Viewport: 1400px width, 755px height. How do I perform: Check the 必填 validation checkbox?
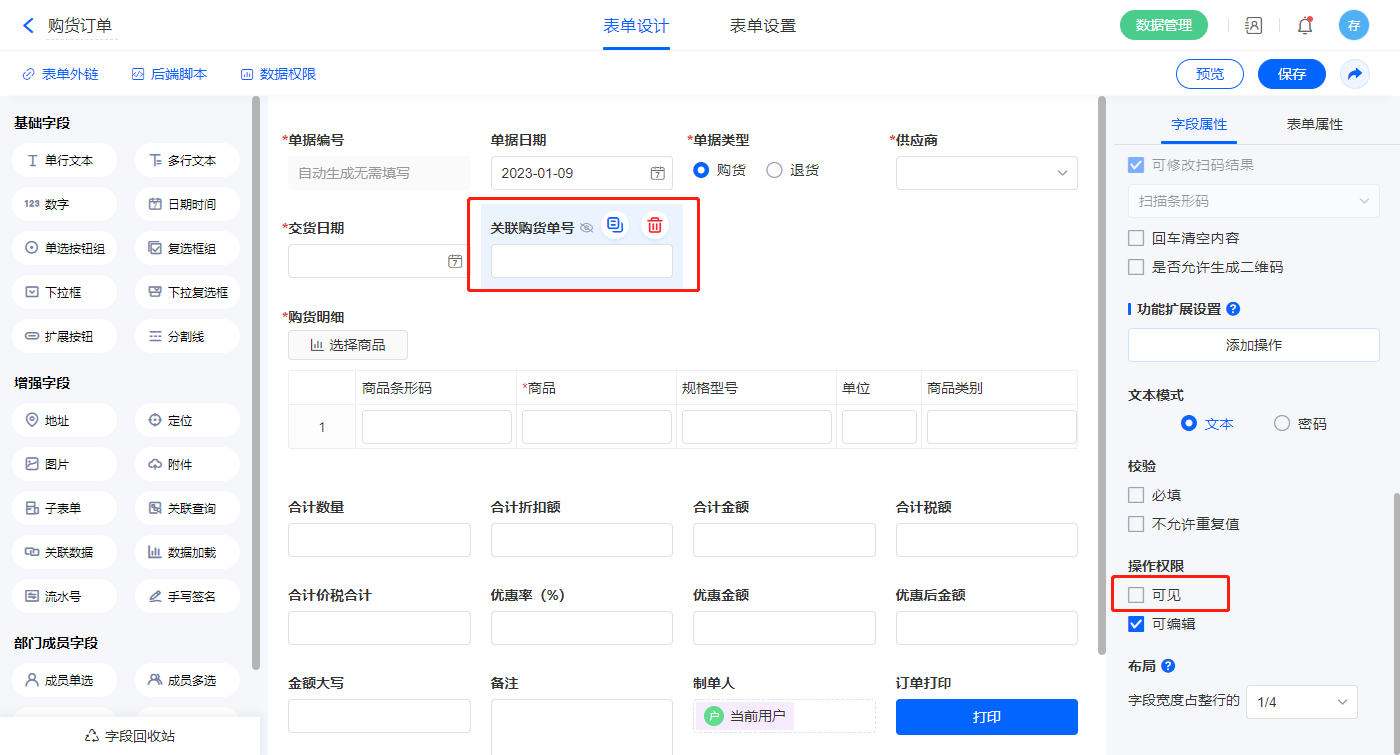pos(1136,495)
